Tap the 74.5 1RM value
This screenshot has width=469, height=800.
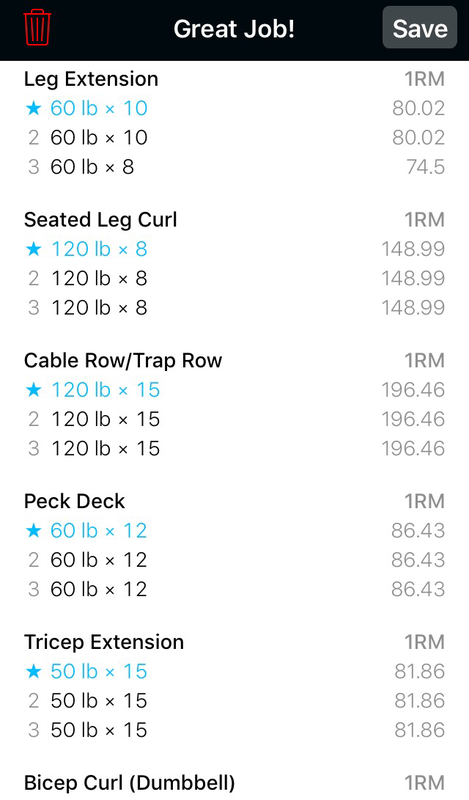pyautogui.click(x=426, y=167)
